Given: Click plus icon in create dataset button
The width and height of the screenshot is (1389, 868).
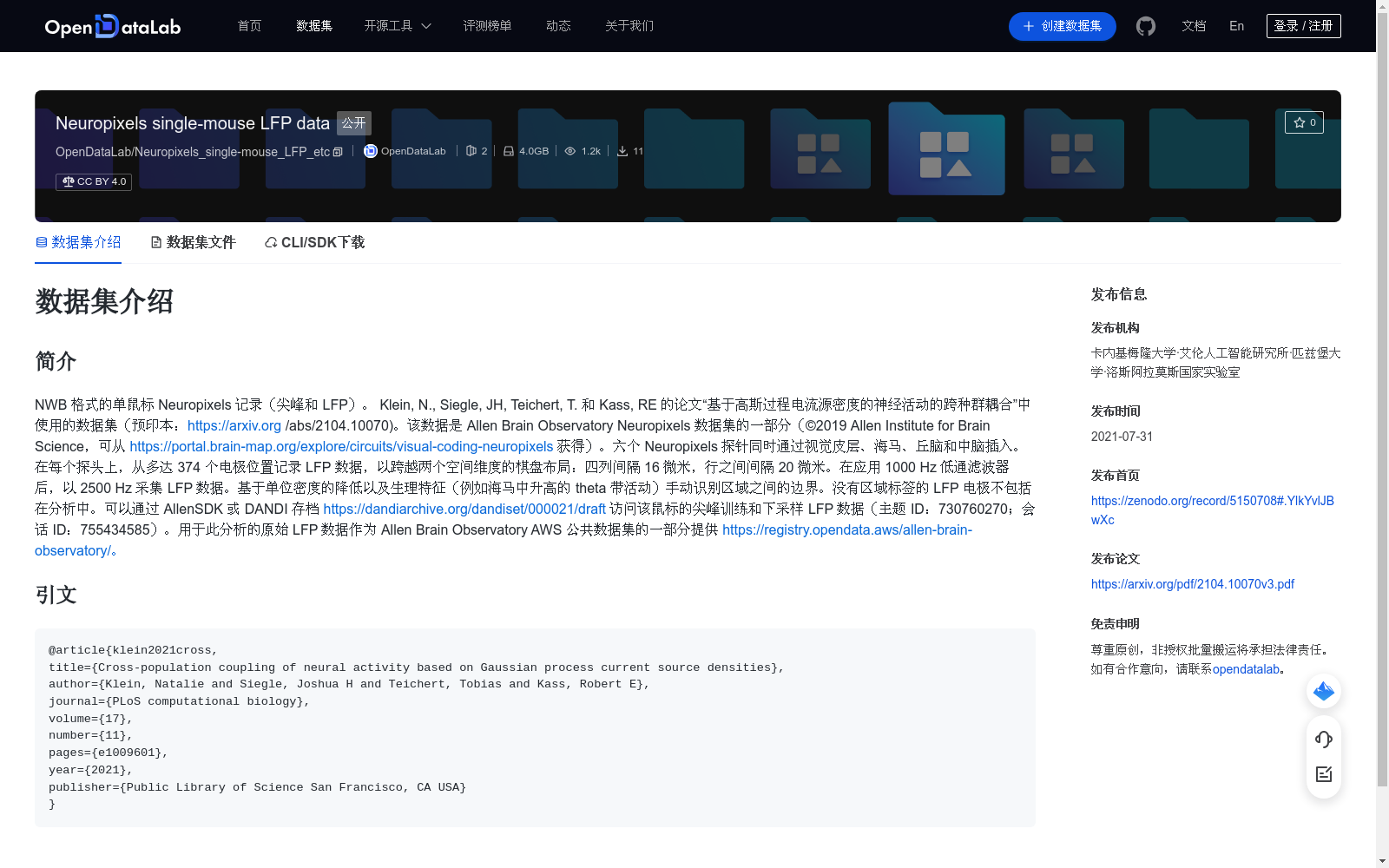Looking at the screenshot, I should coord(1029,26).
